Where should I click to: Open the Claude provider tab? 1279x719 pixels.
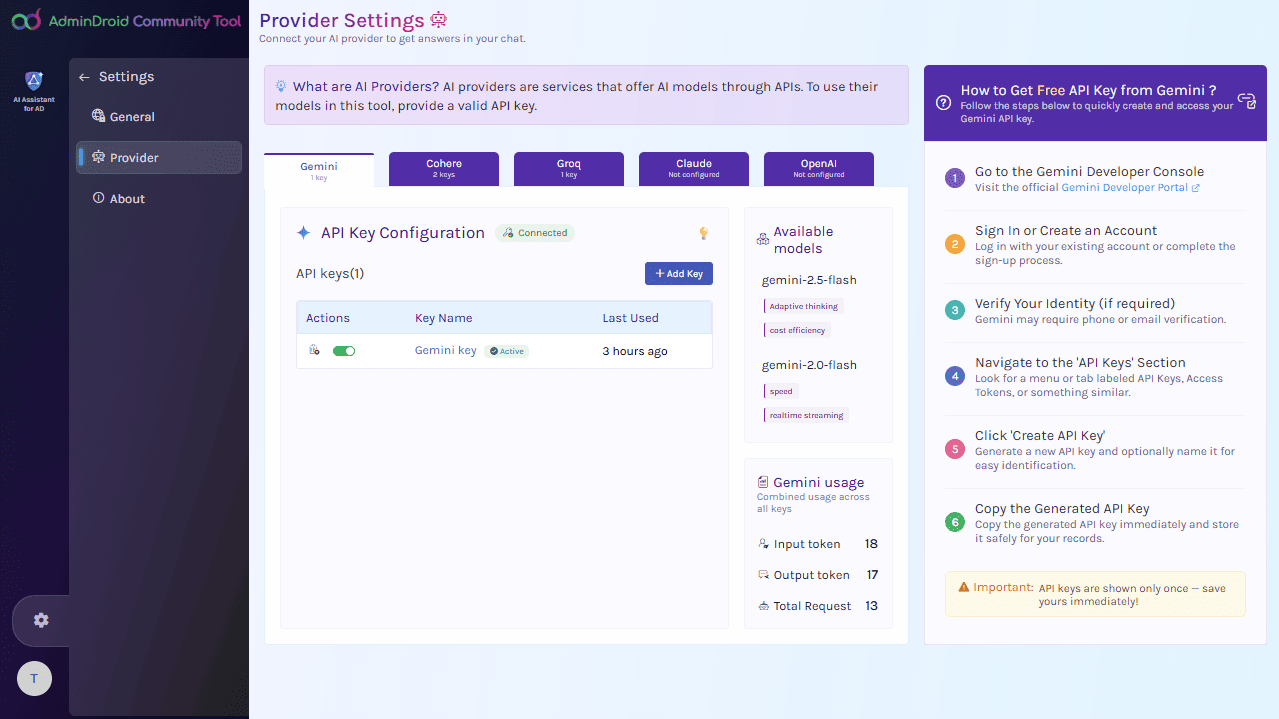point(693,168)
